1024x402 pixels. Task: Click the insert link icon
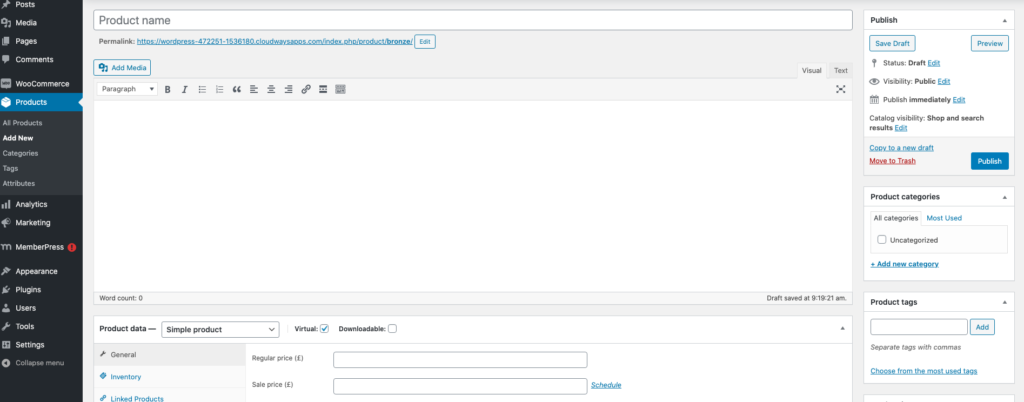(306, 89)
